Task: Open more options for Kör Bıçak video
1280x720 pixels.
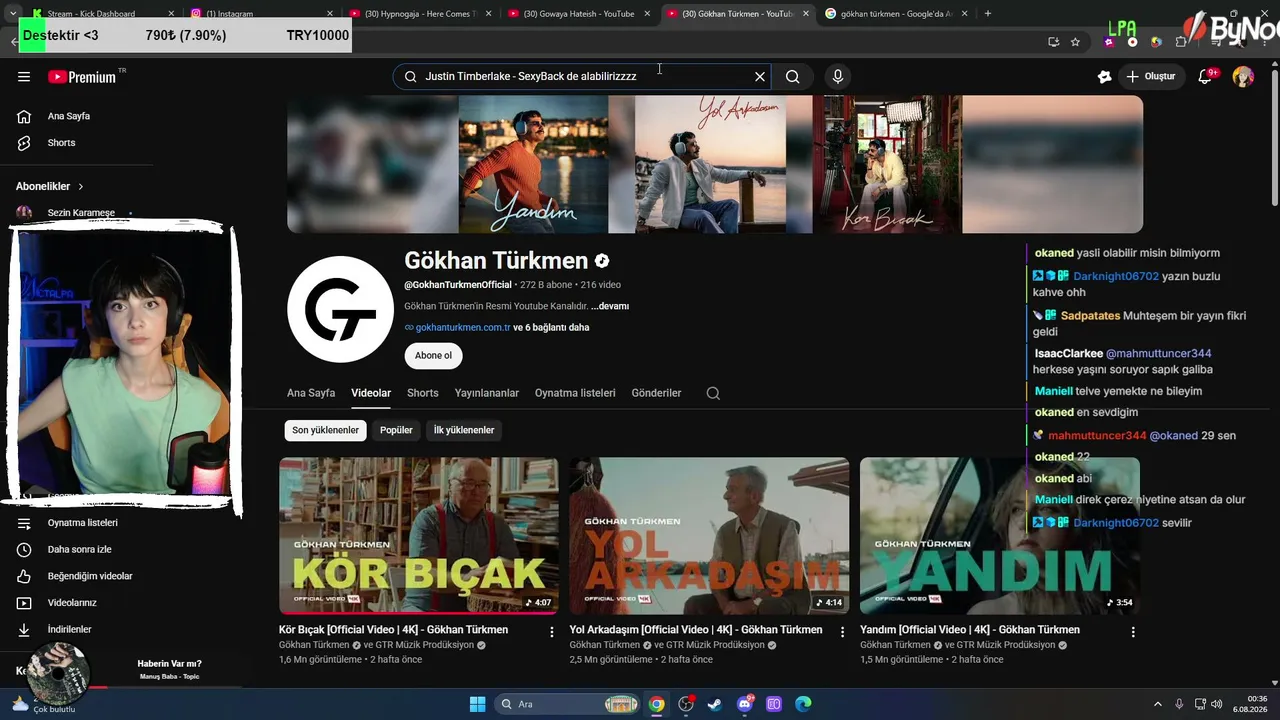Action: click(x=552, y=632)
